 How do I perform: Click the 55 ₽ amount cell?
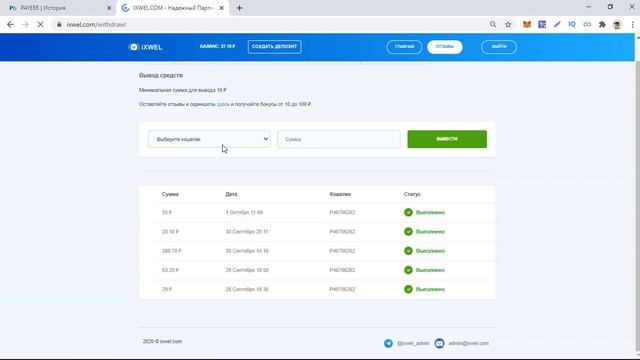click(167, 213)
